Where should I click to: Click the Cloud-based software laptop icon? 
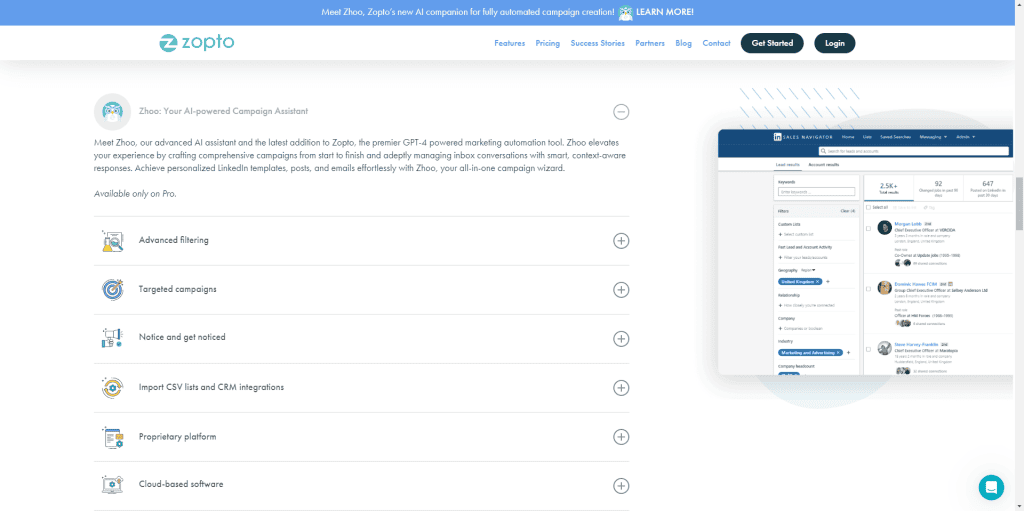point(112,485)
